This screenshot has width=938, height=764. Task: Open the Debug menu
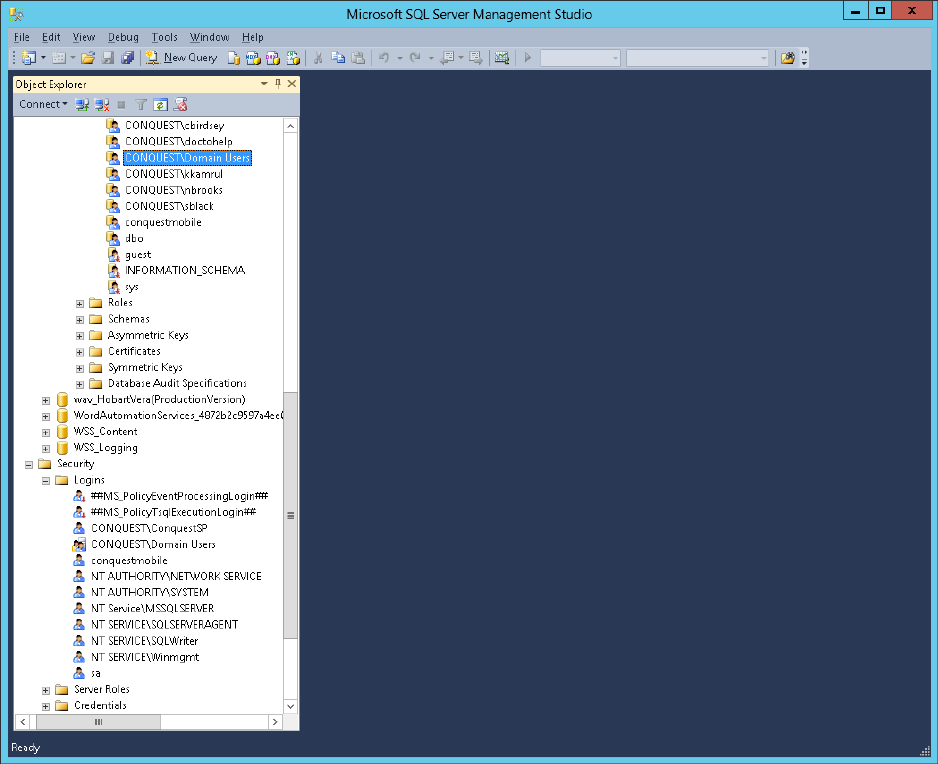click(x=123, y=37)
